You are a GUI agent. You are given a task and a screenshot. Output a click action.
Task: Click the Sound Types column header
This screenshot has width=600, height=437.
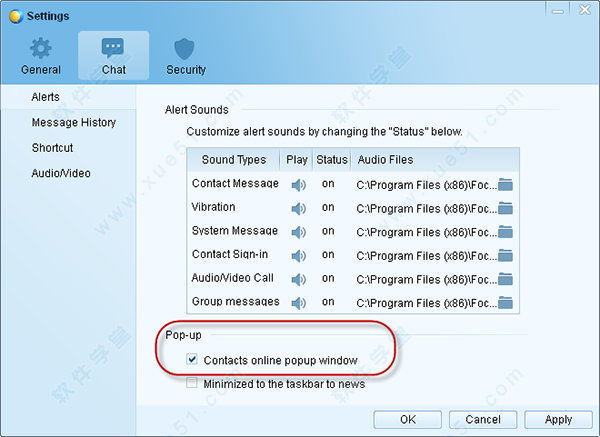pyautogui.click(x=234, y=160)
